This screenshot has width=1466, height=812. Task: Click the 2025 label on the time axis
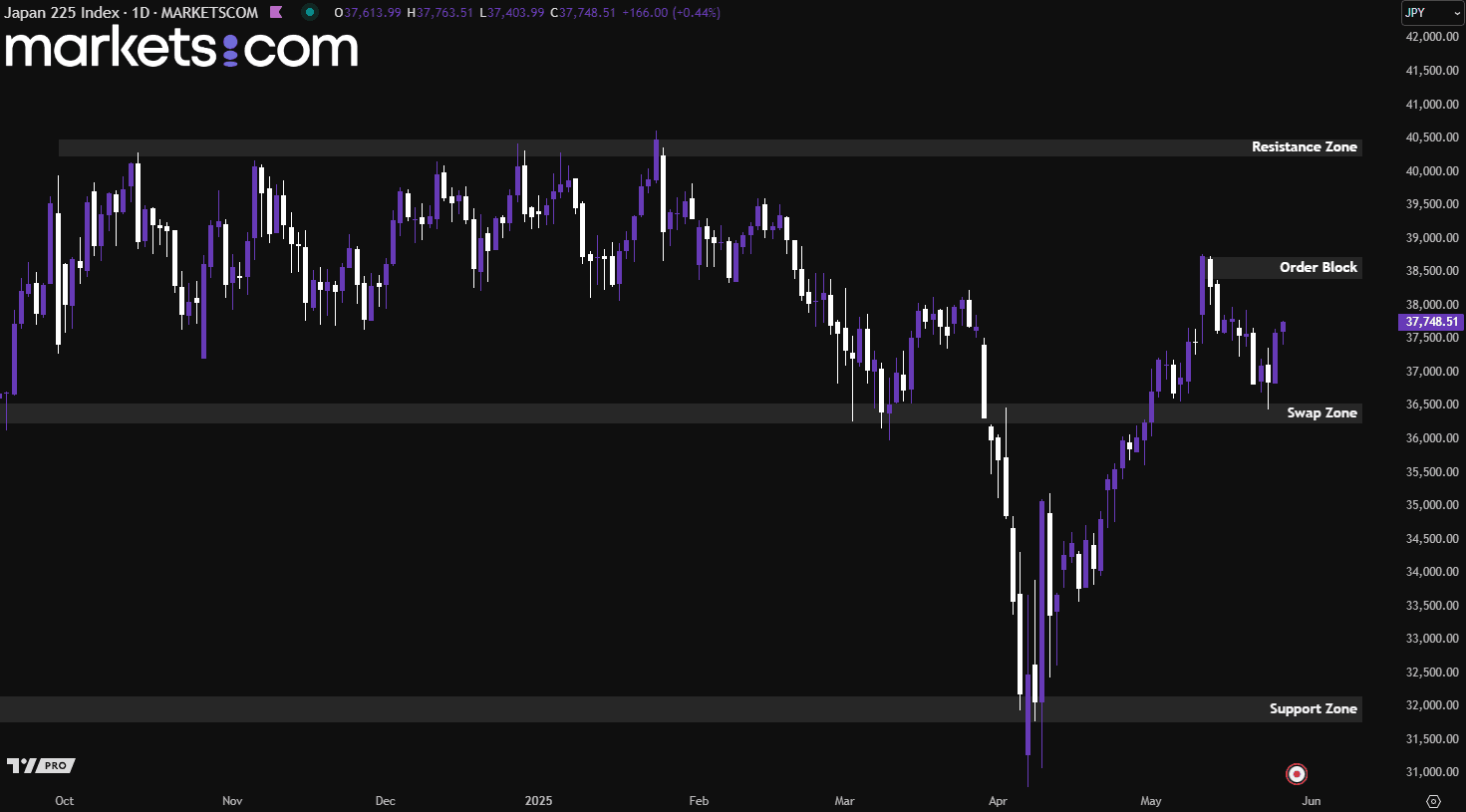tap(538, 801)
